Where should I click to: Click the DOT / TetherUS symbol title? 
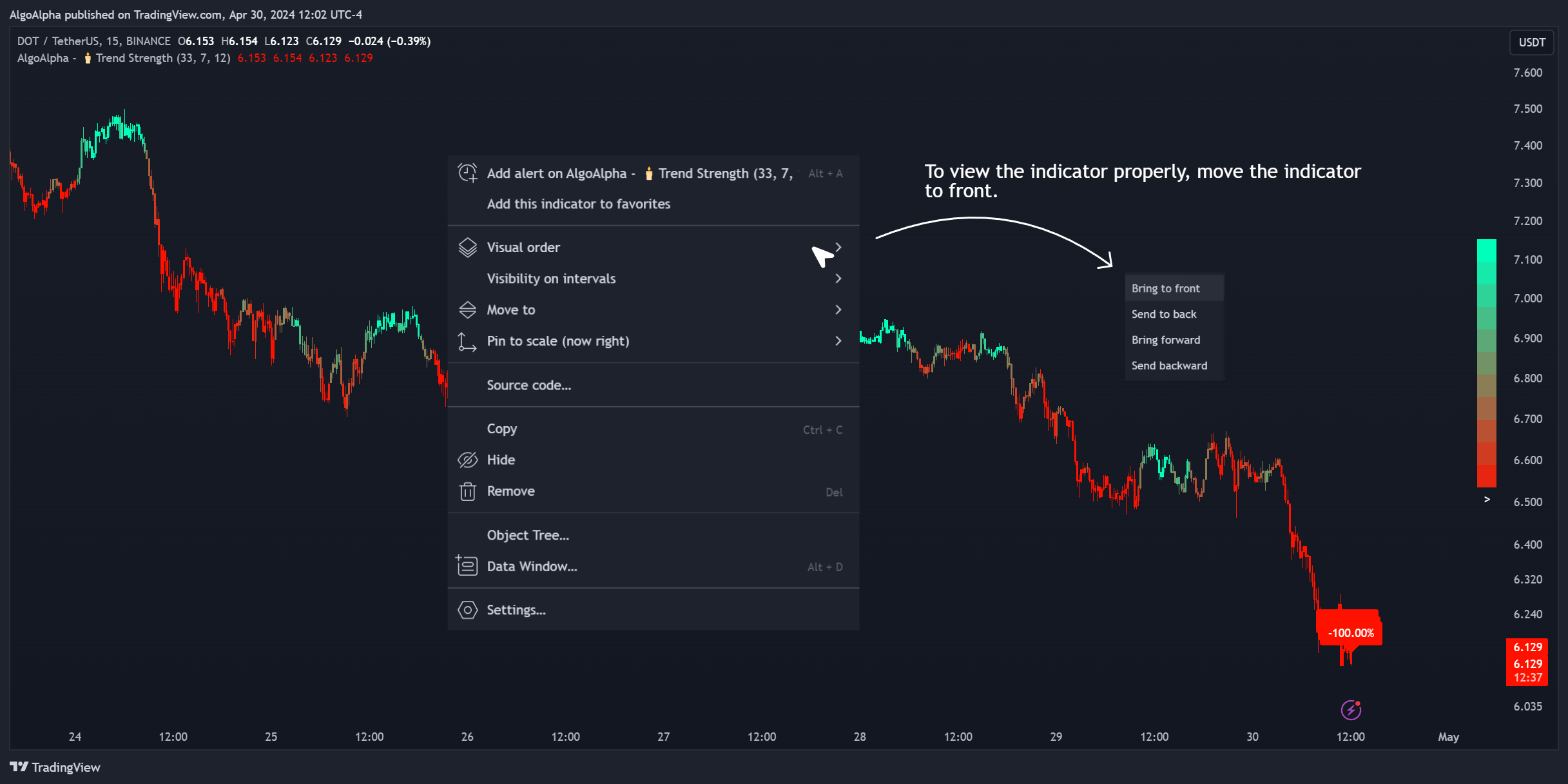pyautogui.click(x=93, y=41)
